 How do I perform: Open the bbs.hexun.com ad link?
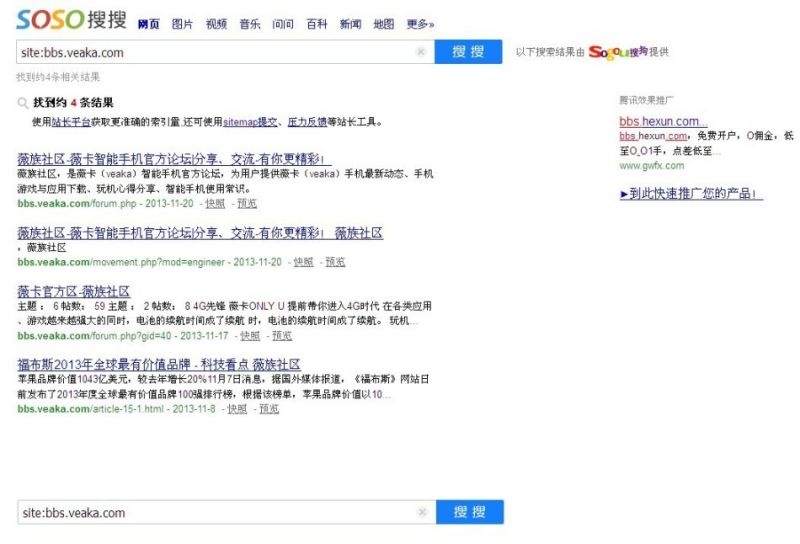(663, 121)
